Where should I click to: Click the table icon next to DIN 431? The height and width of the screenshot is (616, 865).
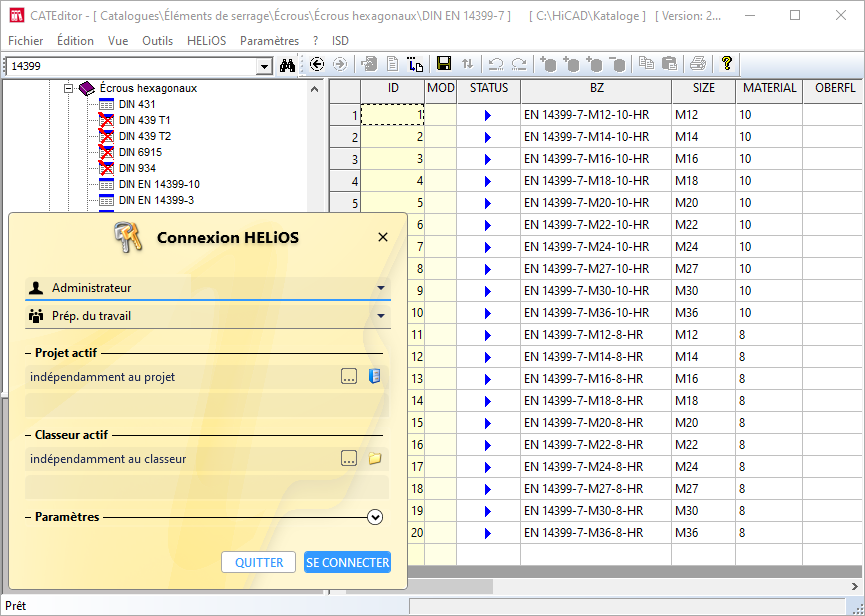pos(106,104)
